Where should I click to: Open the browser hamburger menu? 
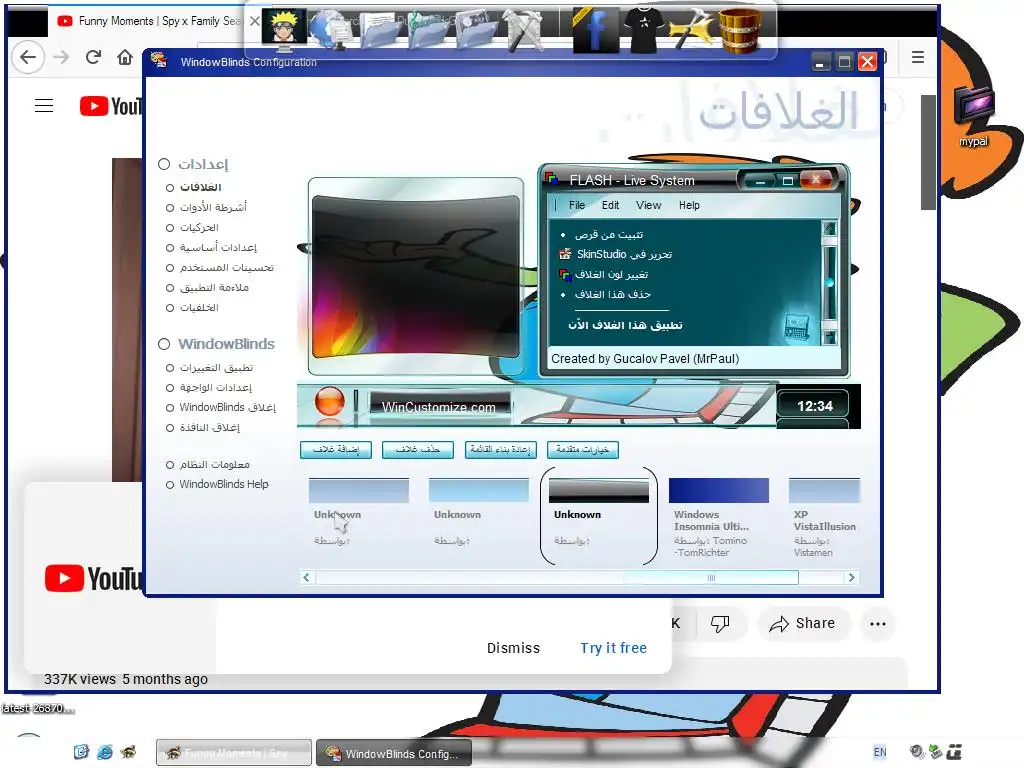[x=918, y=57]
